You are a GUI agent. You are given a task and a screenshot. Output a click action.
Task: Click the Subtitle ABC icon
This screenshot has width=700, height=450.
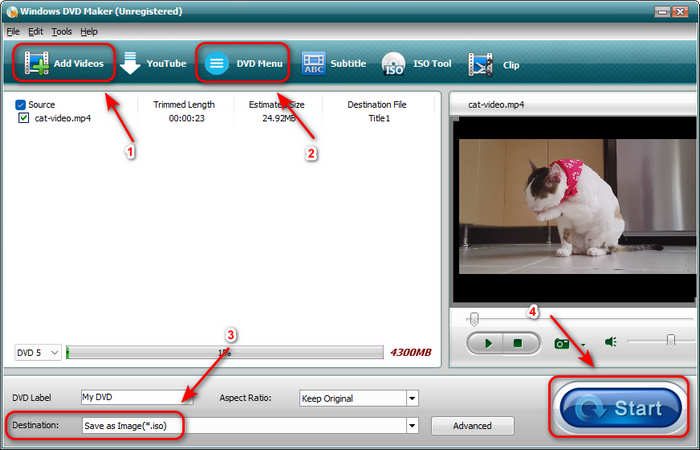click(x=313, y=63)
